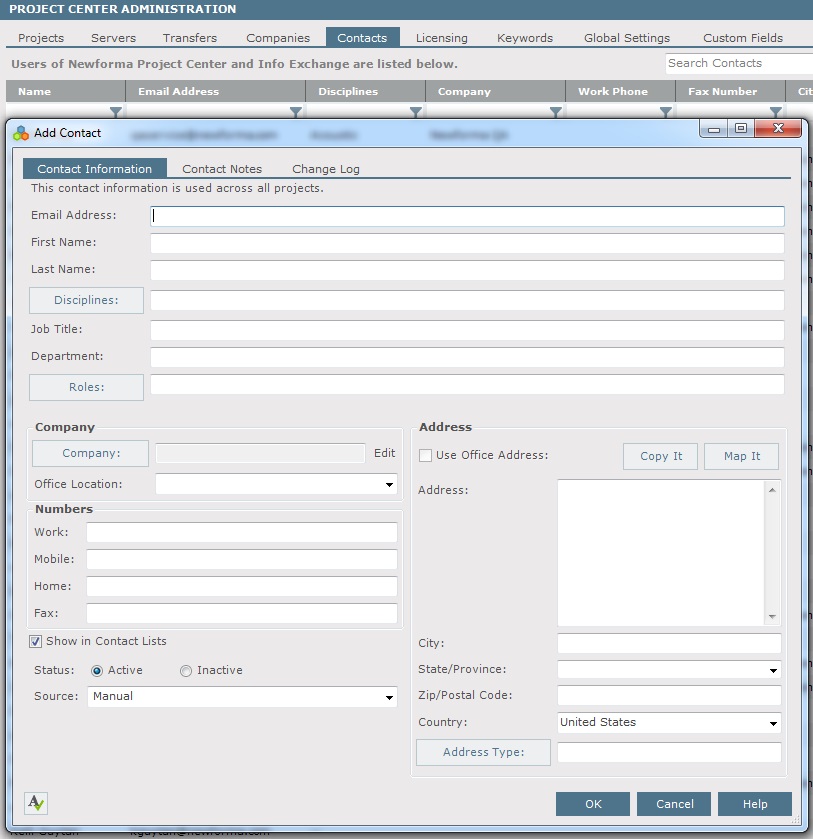Viewport: 813px width, 839px height.
Task: Open the Global Settings tab
Action: (627, 38)
